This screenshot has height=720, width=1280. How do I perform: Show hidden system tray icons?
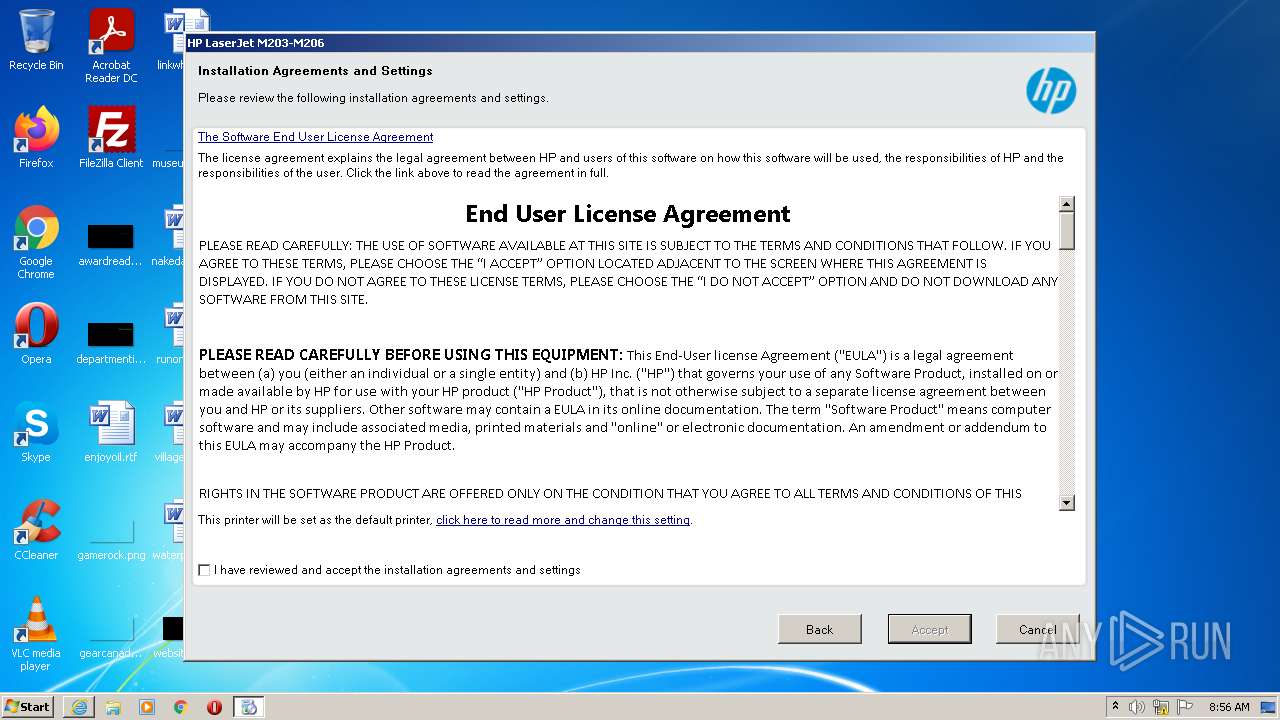[x=1116, y=707]
